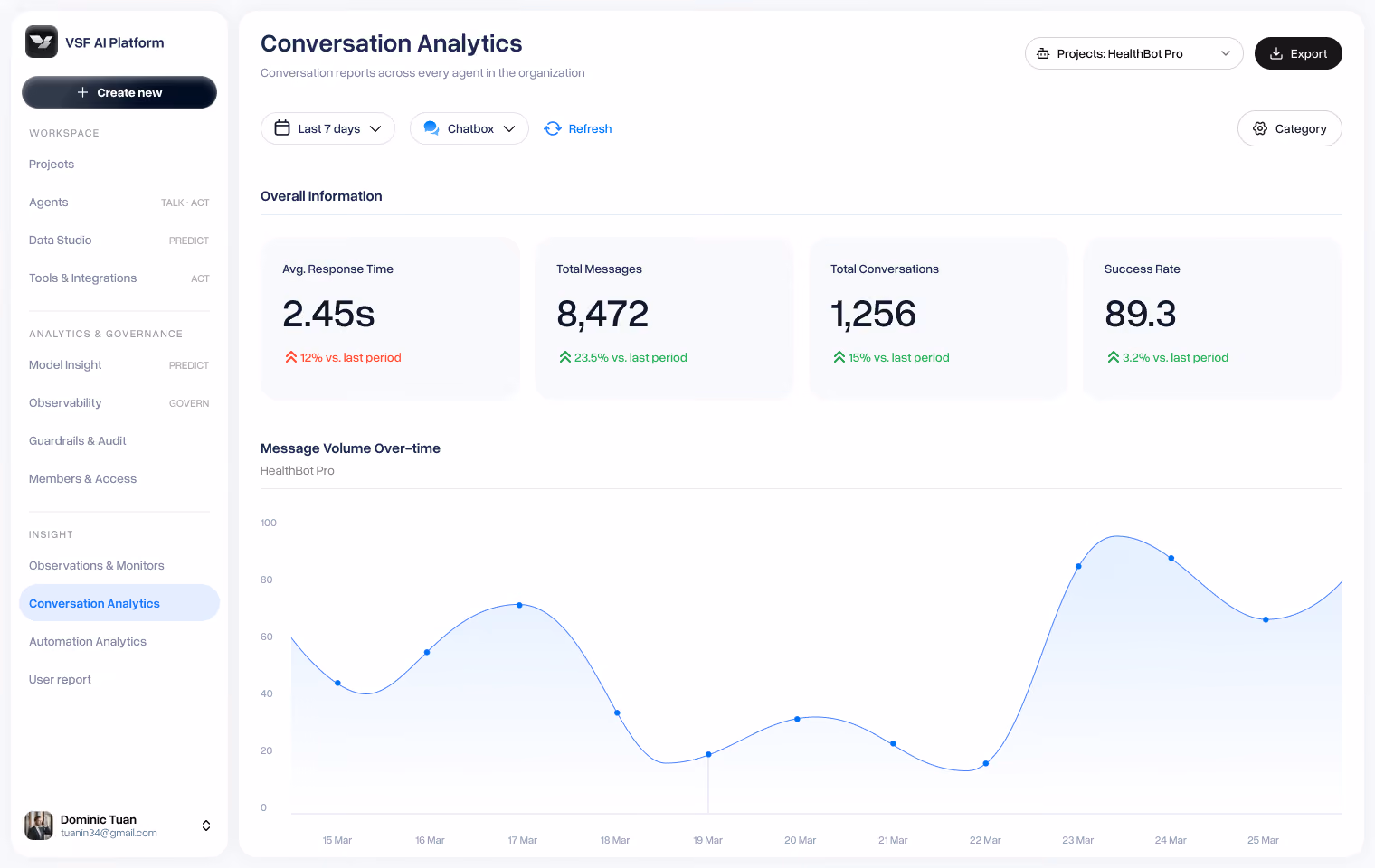Click the Category gear icon
The width and height of the screenshot is (1375, 868).
pos(1260,128)
